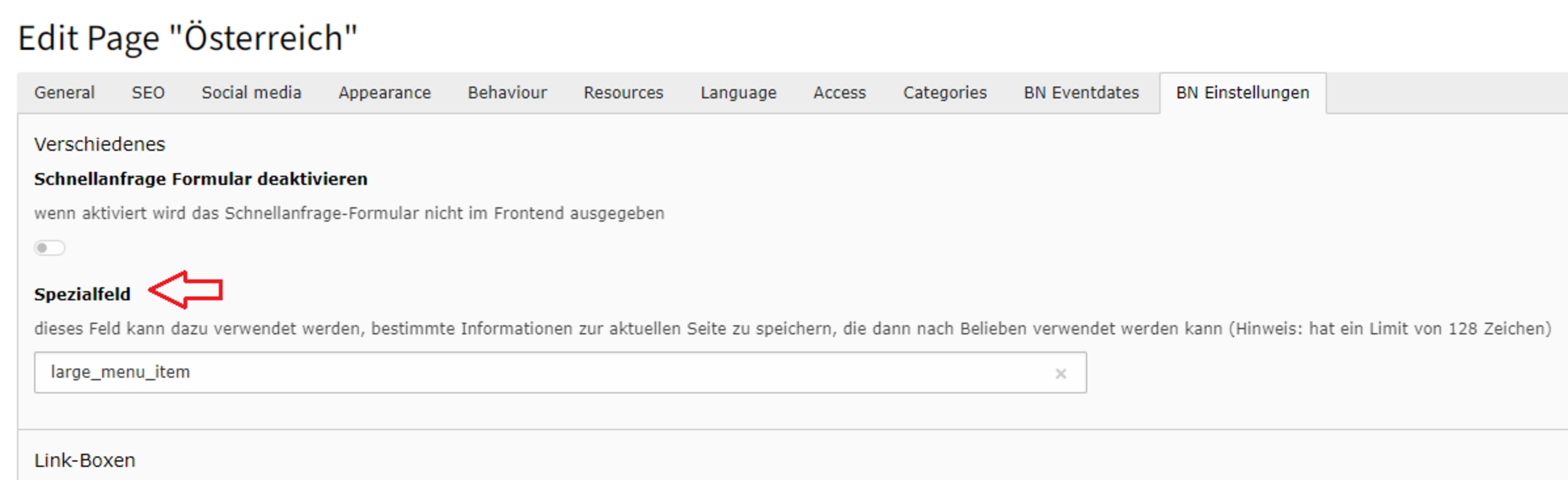Switch to the Resources tab
The width and height of the screenshot is (1568, 480).
(623, 93)
